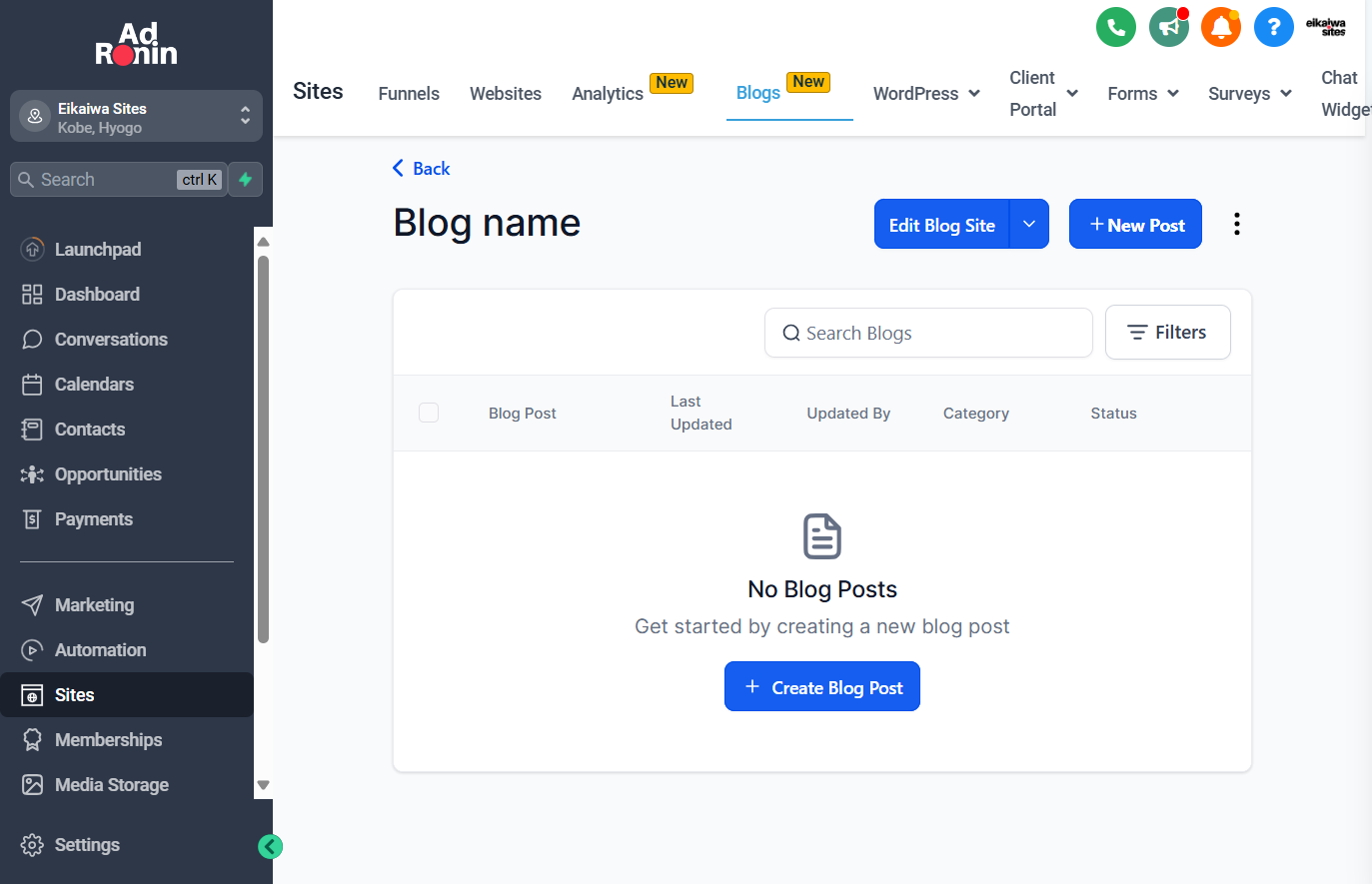The image size is (1372, 884).
Task: Click the blue help question mark icon
Action: pyautogui.click(x=1274, y=27)
